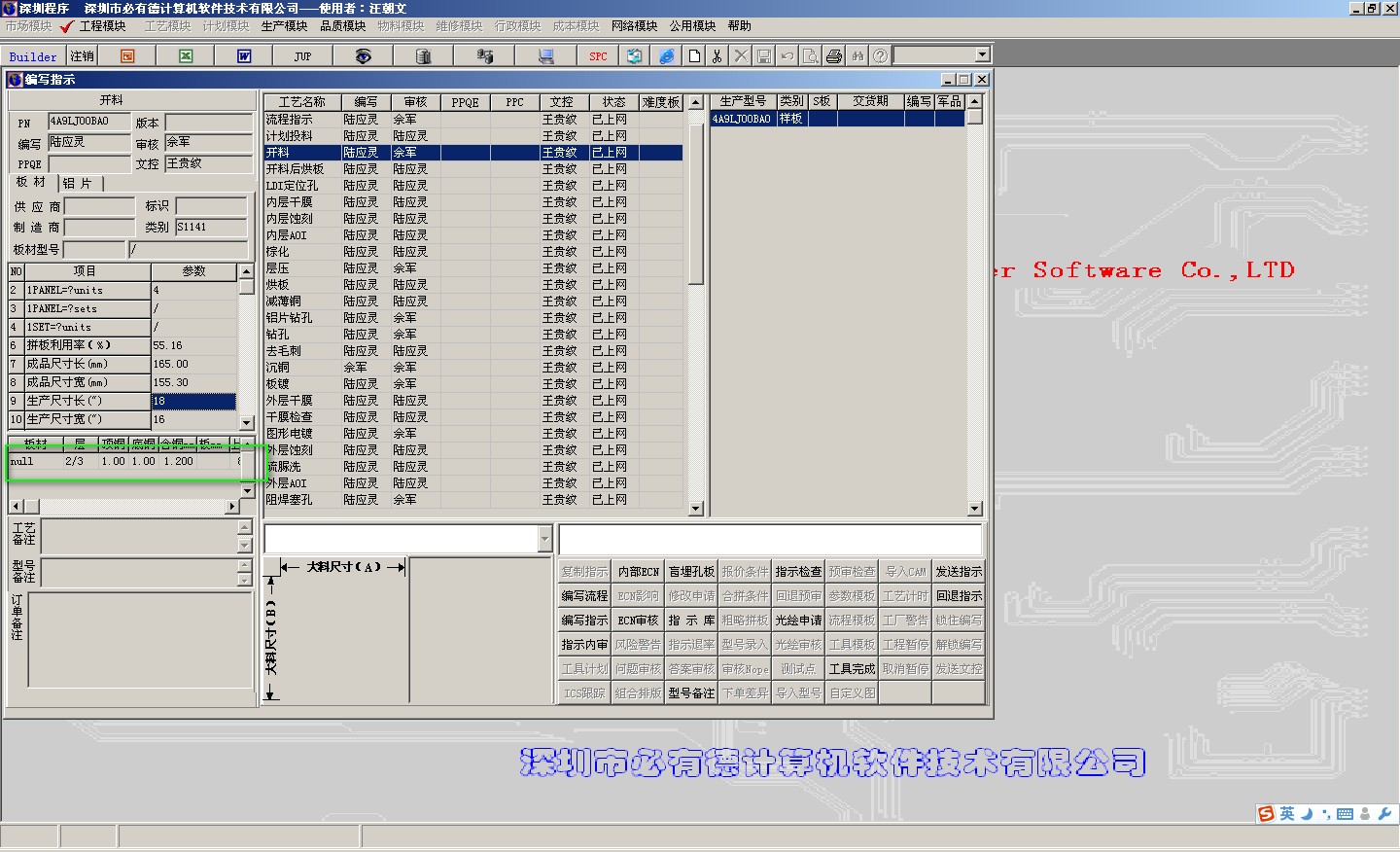1400x852 pixels.
Task: Open the PowerPoint icon in the toolbar
Action: [127, 56]
